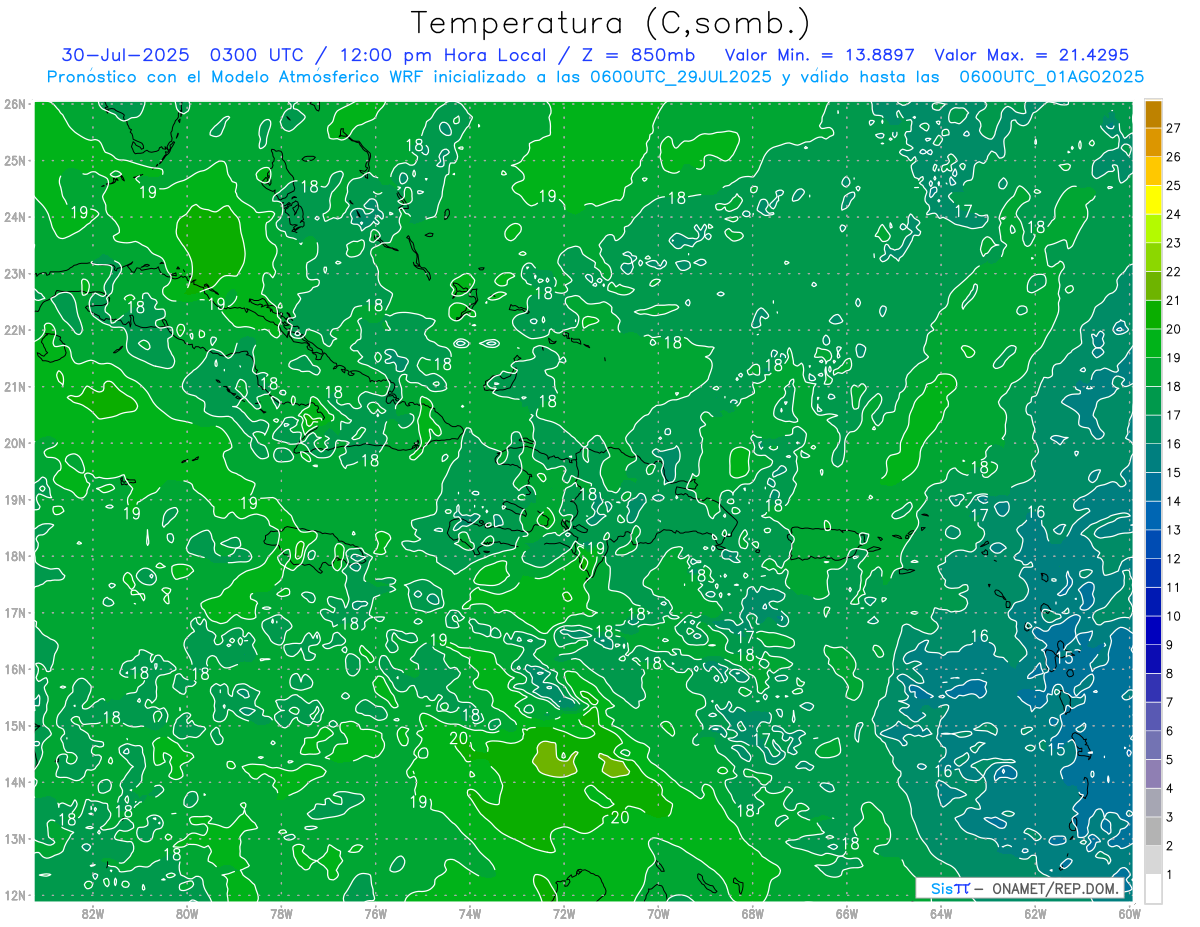The image size is (1200, 927).
Task: Click the "Sisπ" logo text
Action: point(950,888)
